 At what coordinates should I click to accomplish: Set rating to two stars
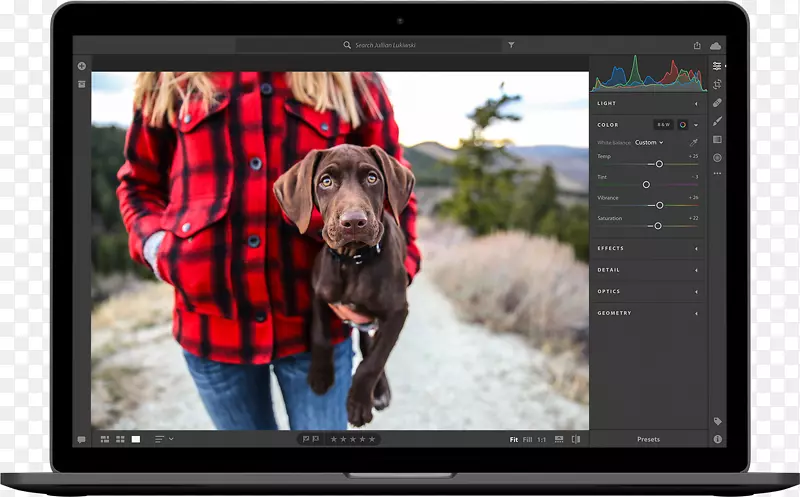(343, 439)
